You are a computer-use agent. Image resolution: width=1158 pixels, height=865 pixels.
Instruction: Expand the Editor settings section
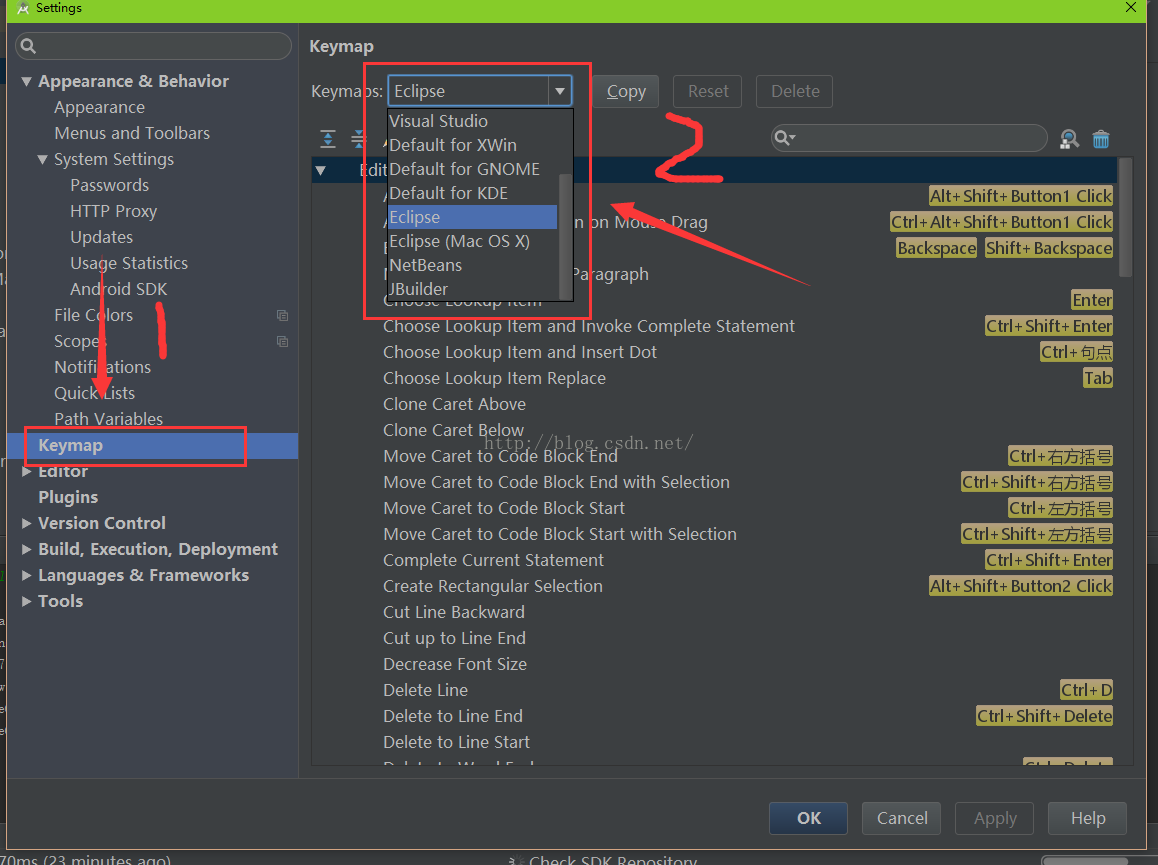coord(27,471)
